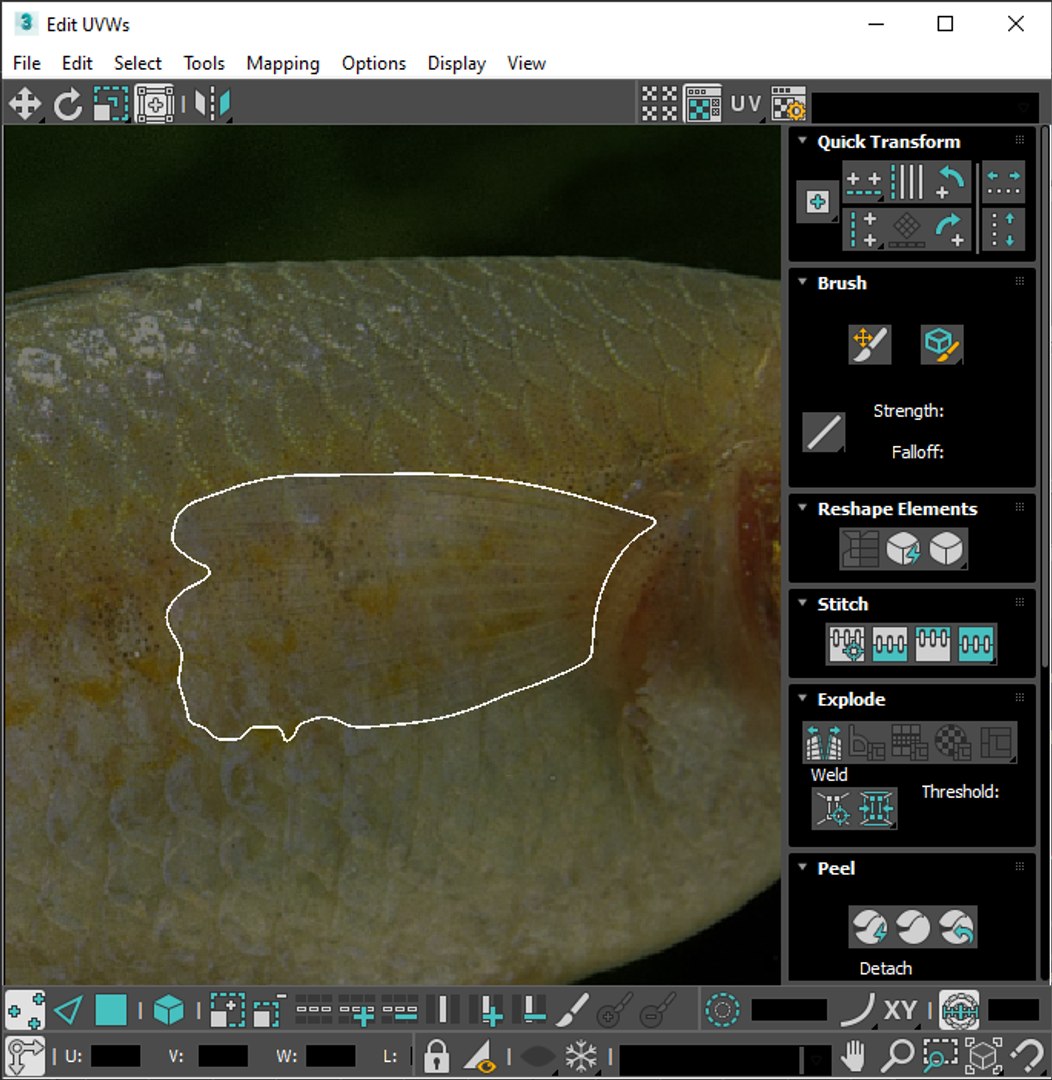Click the Break icon in Explode
Image resolution: width=1052 pixels, height=1080 pixels.
coord(823,742)
